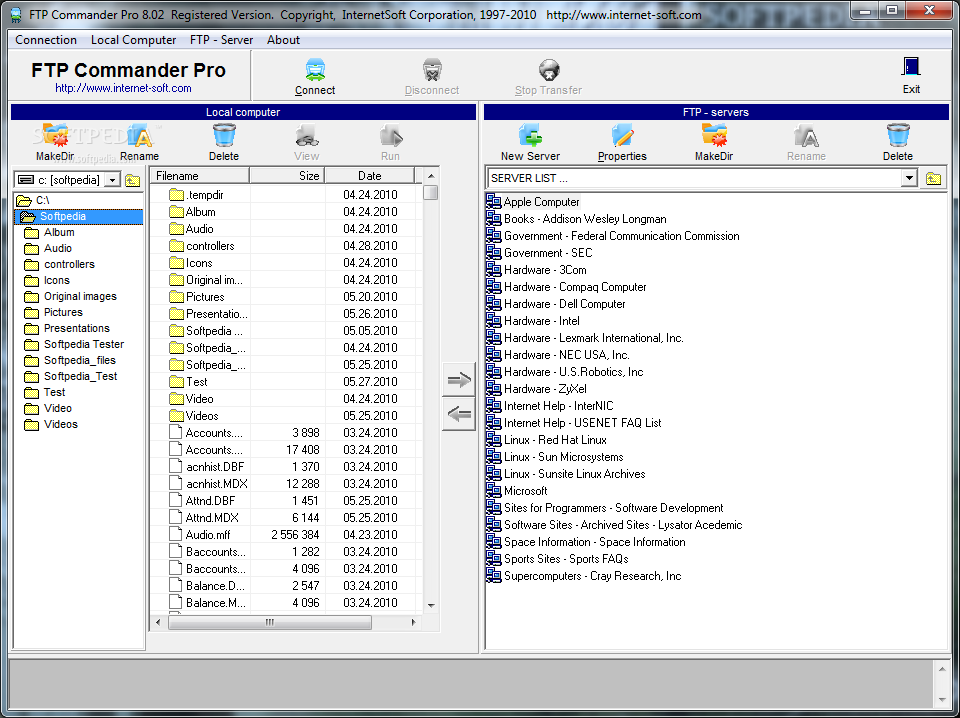Click the file list vertical scrollbar thumb
960x718 pixels.
pyautogui.click(x=431, y=193)
